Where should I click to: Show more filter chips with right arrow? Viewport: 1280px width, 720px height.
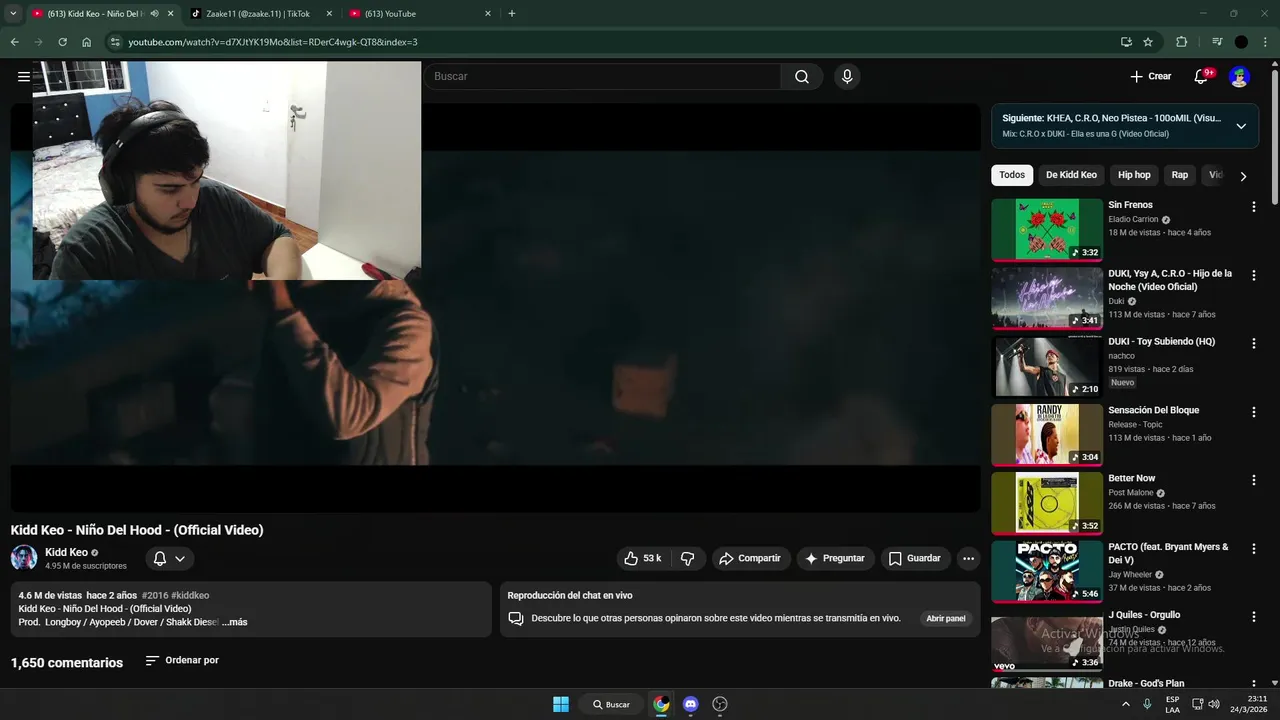[x=1243, y=176]
